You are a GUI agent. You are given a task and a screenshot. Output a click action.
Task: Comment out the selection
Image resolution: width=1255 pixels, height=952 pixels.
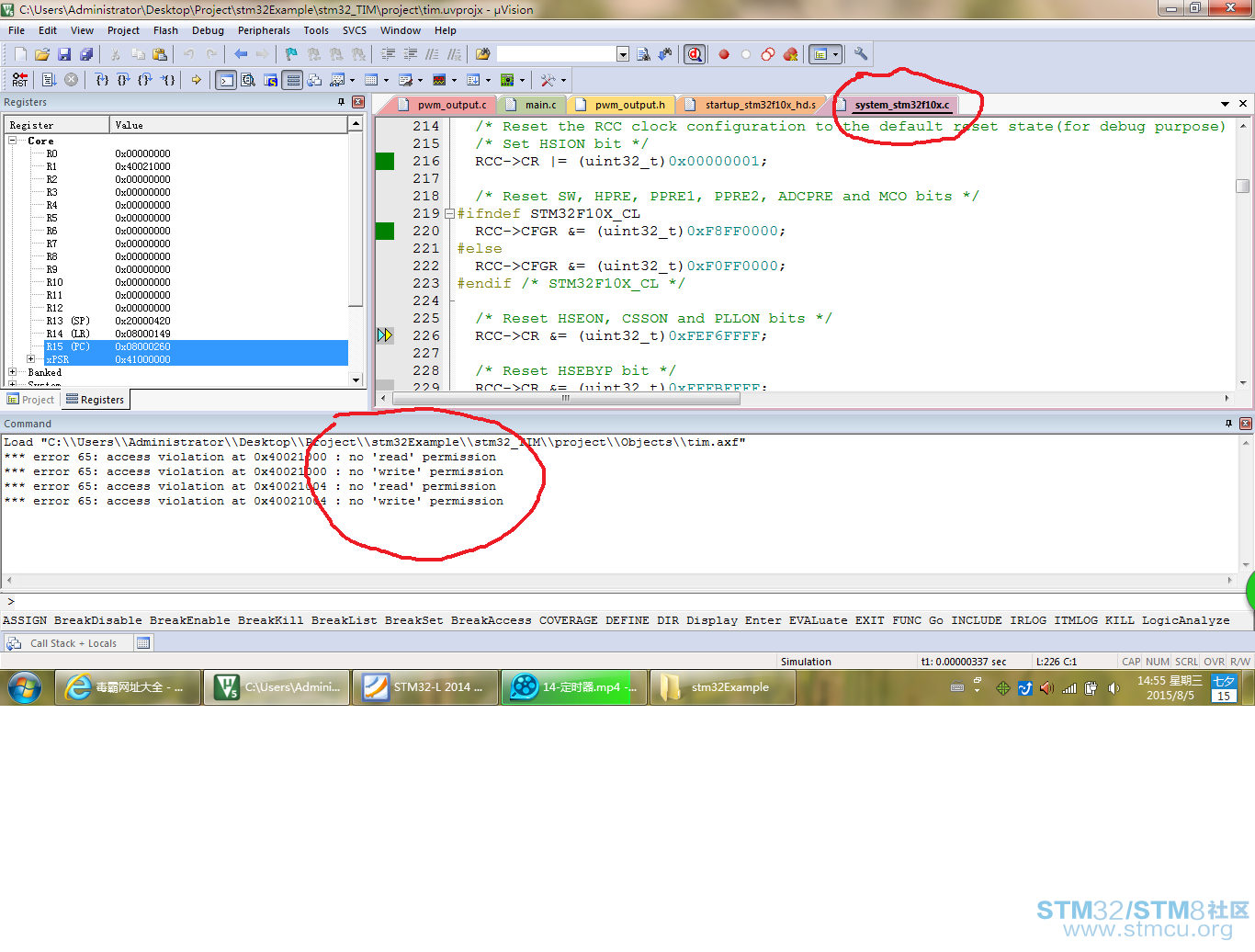[x=432, y=54]
